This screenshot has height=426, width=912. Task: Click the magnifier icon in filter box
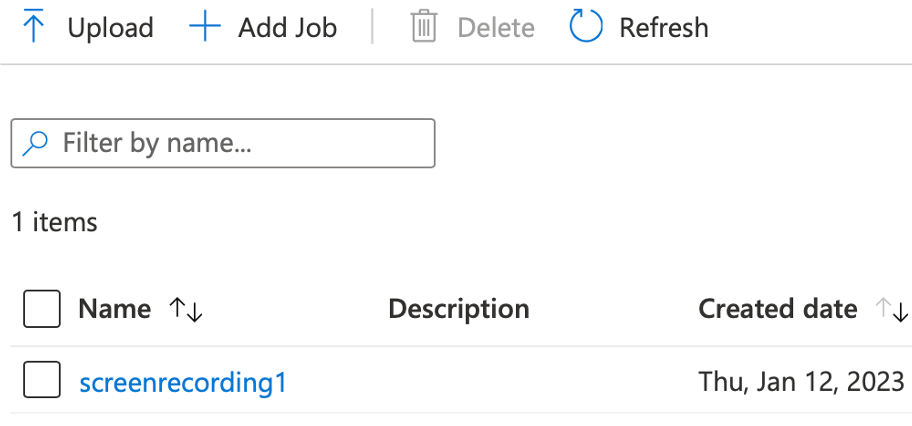coord(34,143)
